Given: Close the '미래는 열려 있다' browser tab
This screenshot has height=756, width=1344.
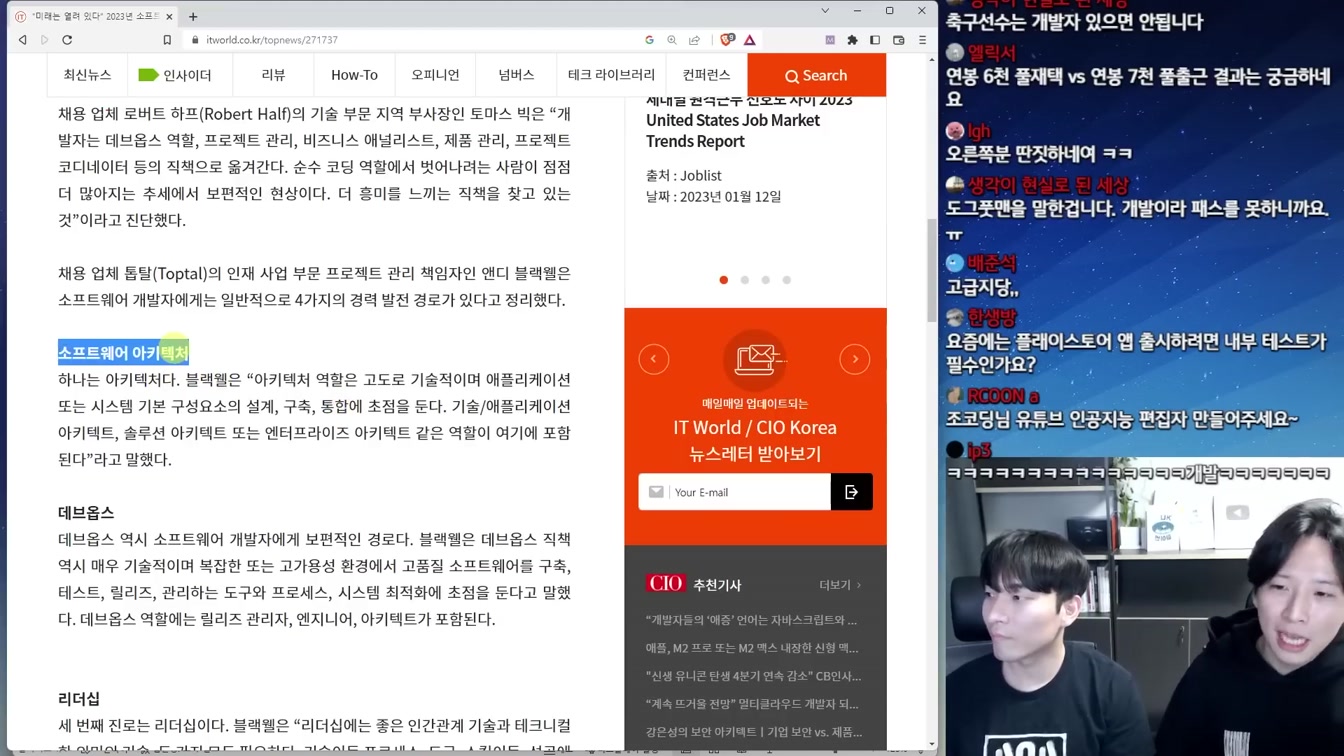Looking at the screenshot, I should (x=169, y=16).
